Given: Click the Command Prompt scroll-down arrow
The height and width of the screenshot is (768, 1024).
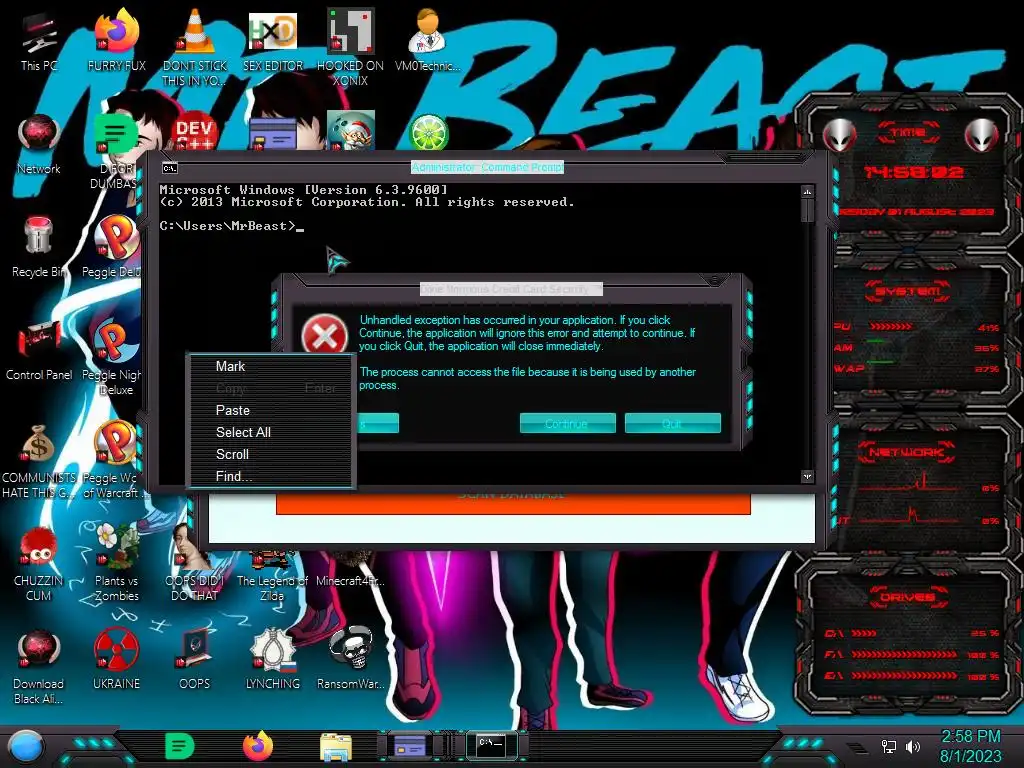Looking at the screenshot, I should (x=807, y=476).
